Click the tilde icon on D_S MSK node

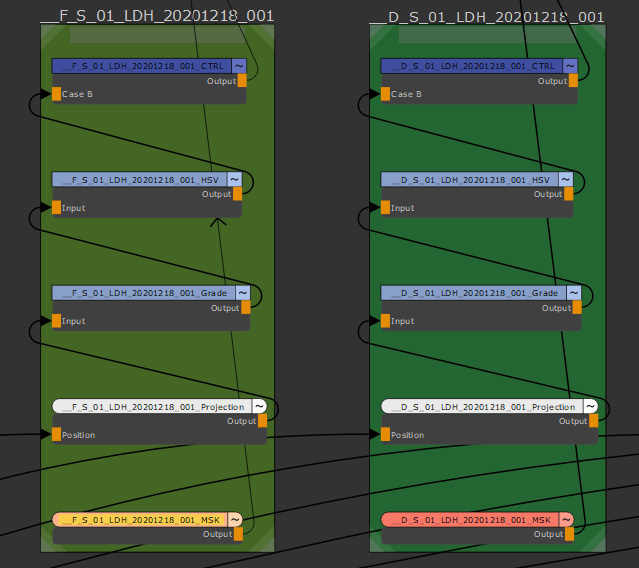(565, 520)
